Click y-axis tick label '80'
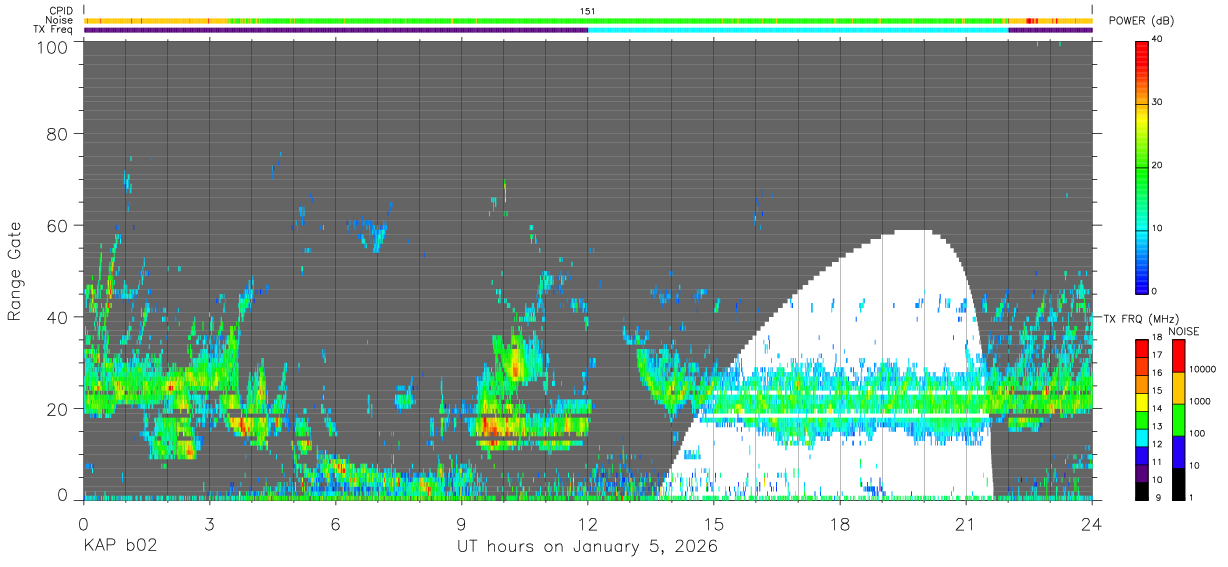Screen dimensions: 1228x567 [x=58, y=133]
